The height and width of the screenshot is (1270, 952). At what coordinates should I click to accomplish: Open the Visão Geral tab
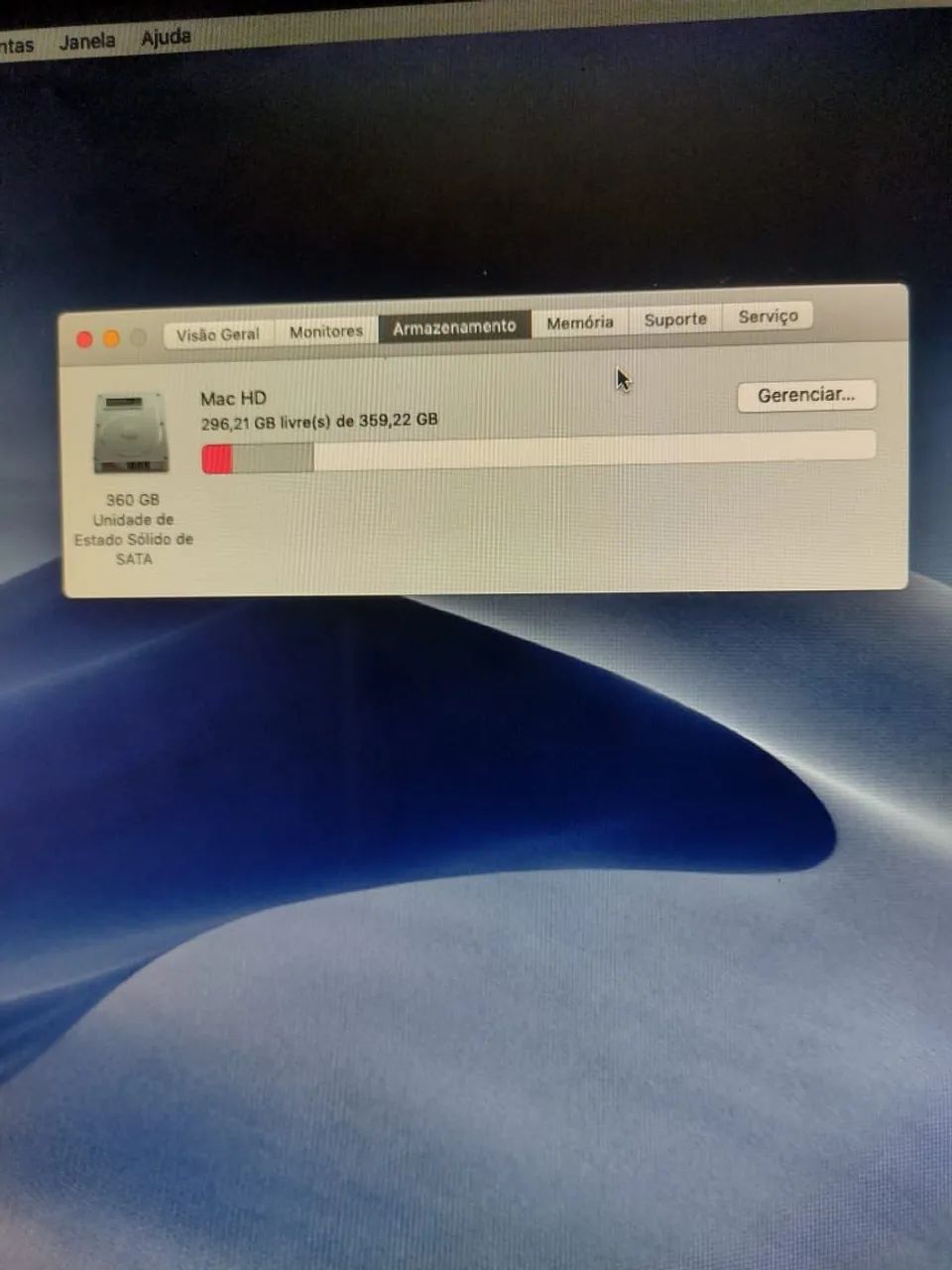pyautogui.click(x=218, y=334)
